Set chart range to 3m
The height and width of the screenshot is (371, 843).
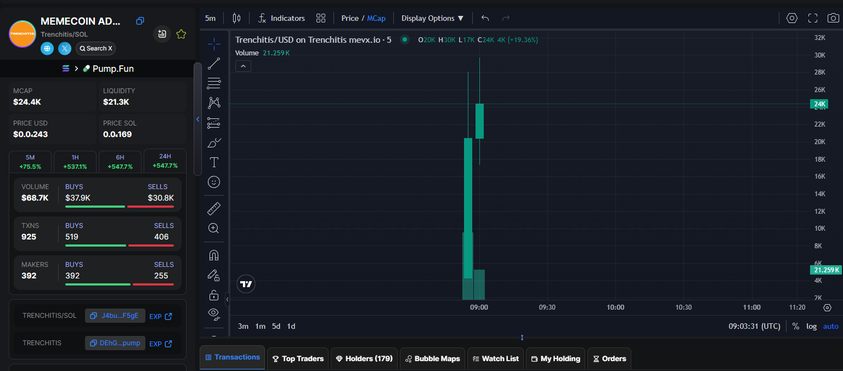243,326
